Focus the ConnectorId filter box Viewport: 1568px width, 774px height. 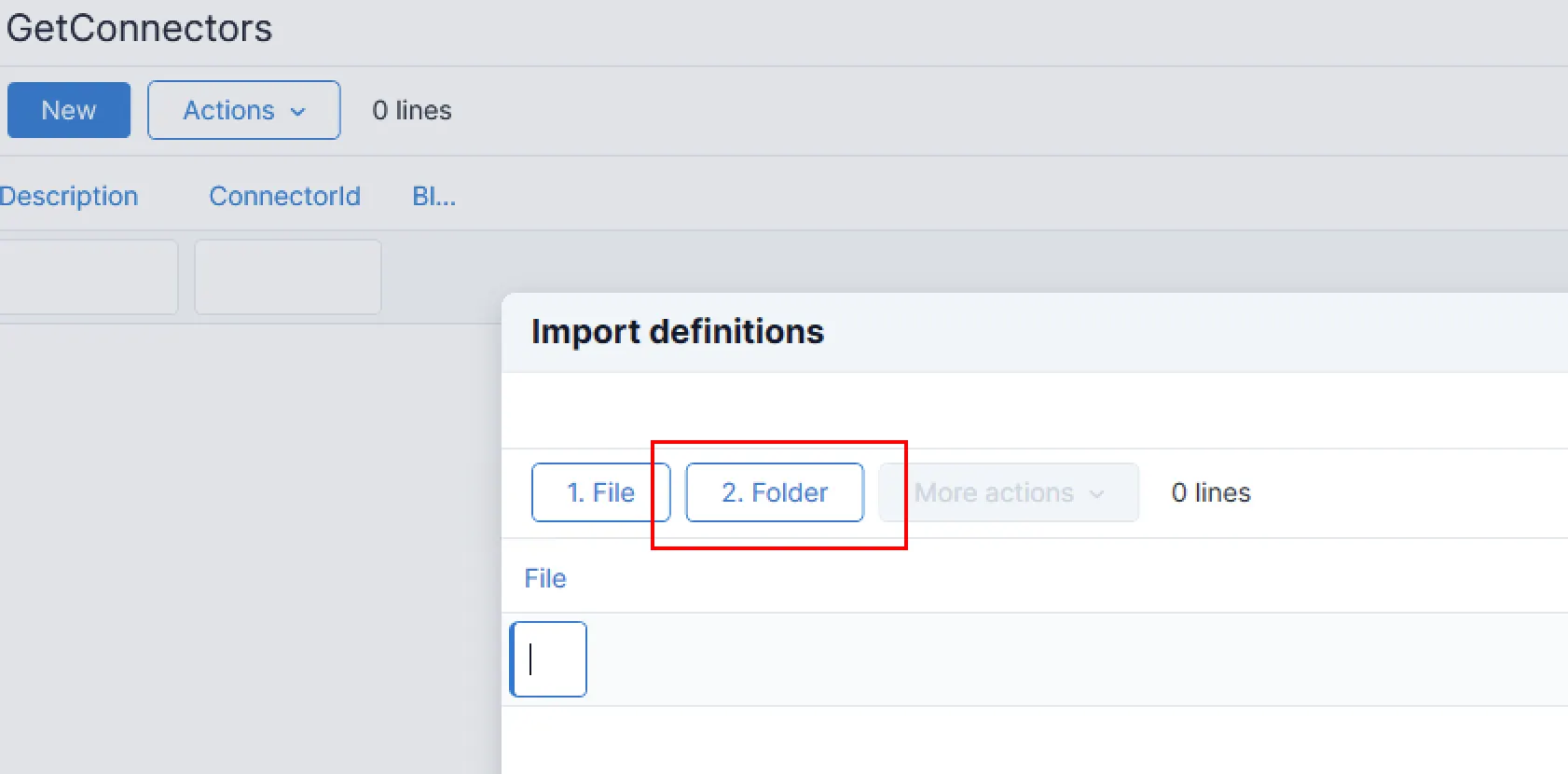pos(287,277)
